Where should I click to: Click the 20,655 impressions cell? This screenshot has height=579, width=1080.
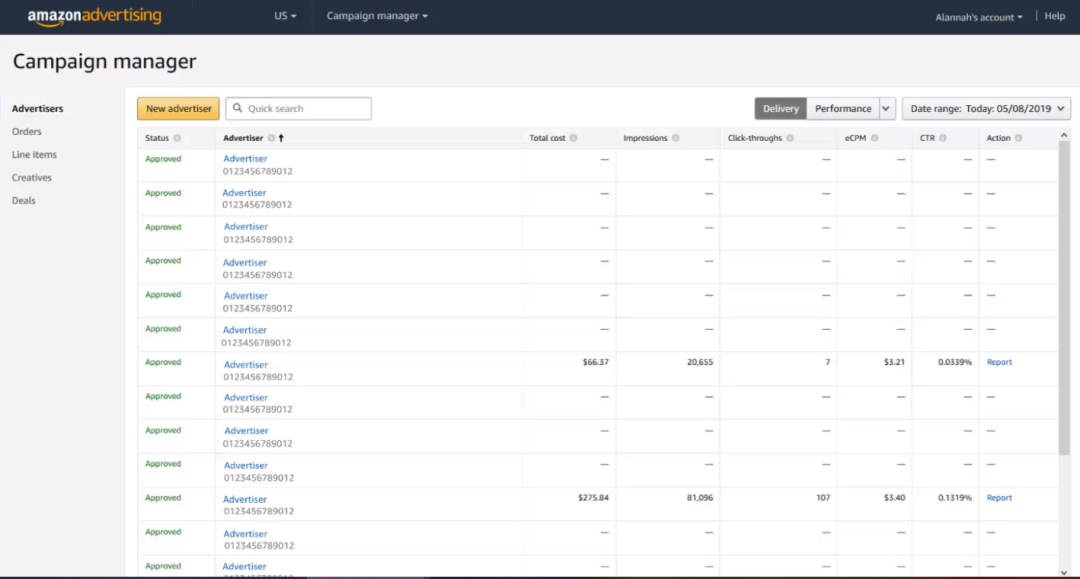[700, 361]
